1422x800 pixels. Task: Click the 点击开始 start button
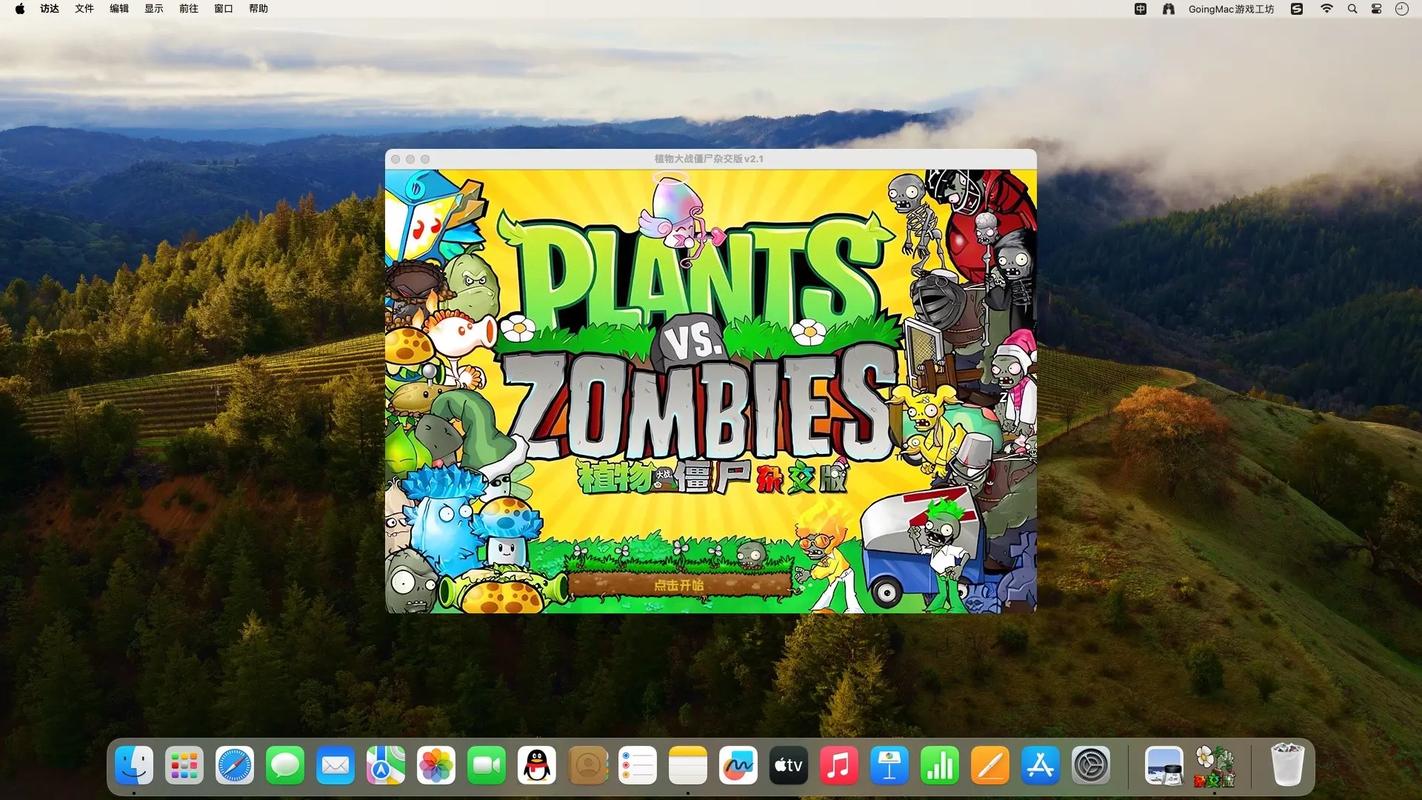click(x=679, y=585)
